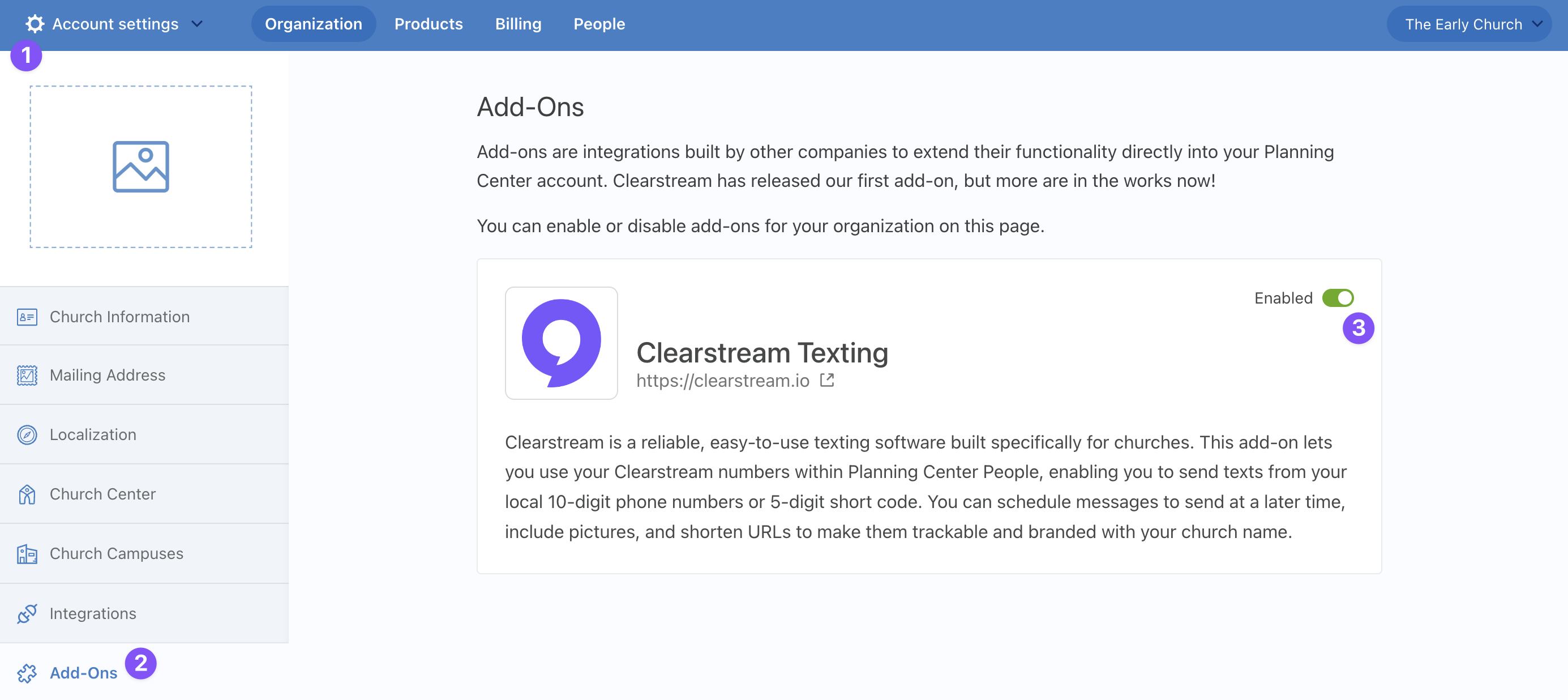Image resolution: width=1568 pixels, height=700 pixels.
Task: Open the People tab
Action: pos(599,24)
